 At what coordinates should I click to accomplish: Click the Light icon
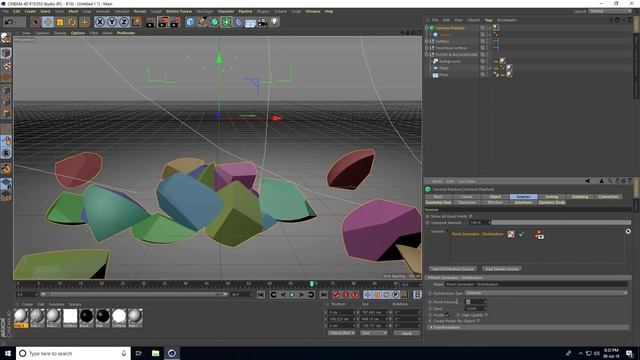coord(275,22)
